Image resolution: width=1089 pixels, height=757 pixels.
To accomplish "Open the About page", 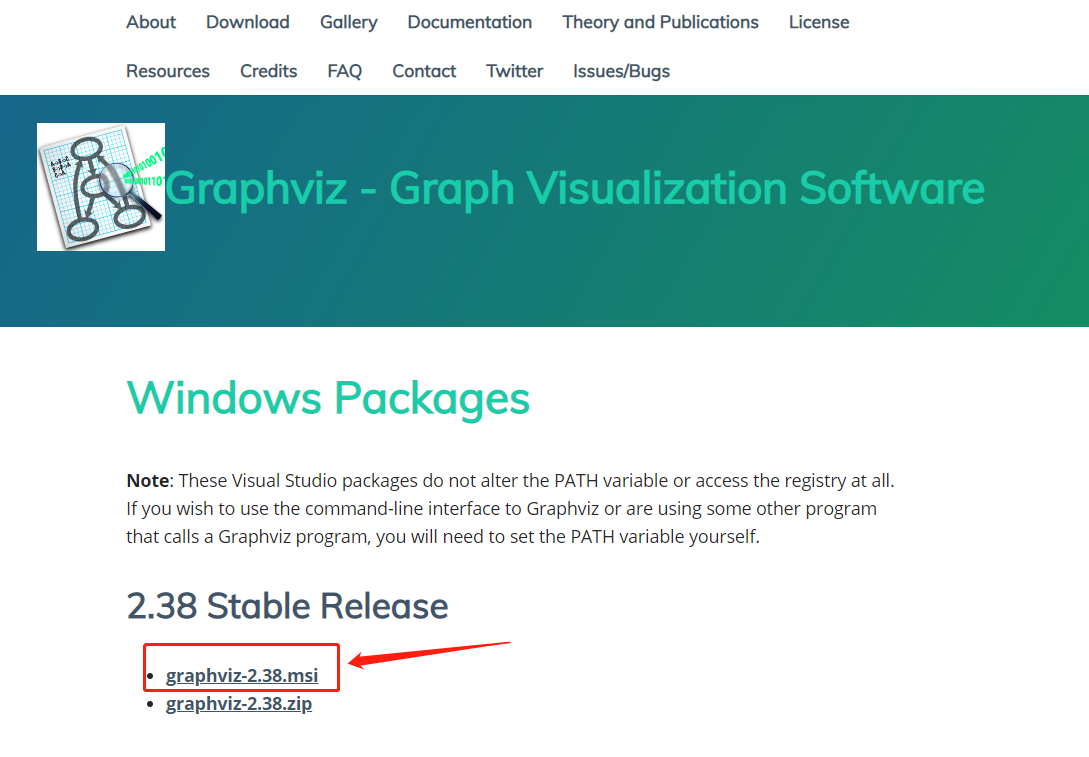I will click(150, 21).
